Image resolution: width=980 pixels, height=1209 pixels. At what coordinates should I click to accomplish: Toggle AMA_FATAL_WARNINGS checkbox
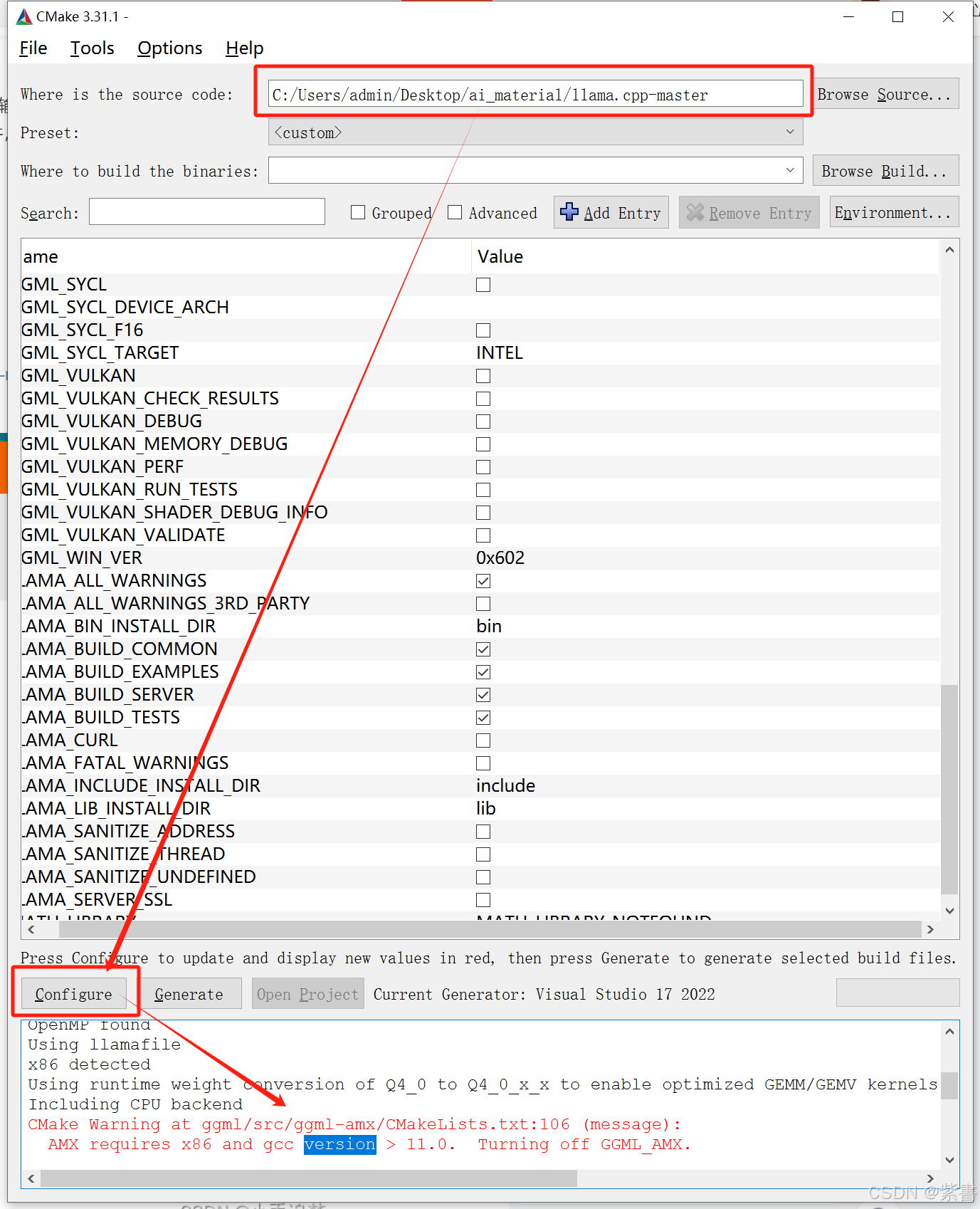tap(483, 763)
